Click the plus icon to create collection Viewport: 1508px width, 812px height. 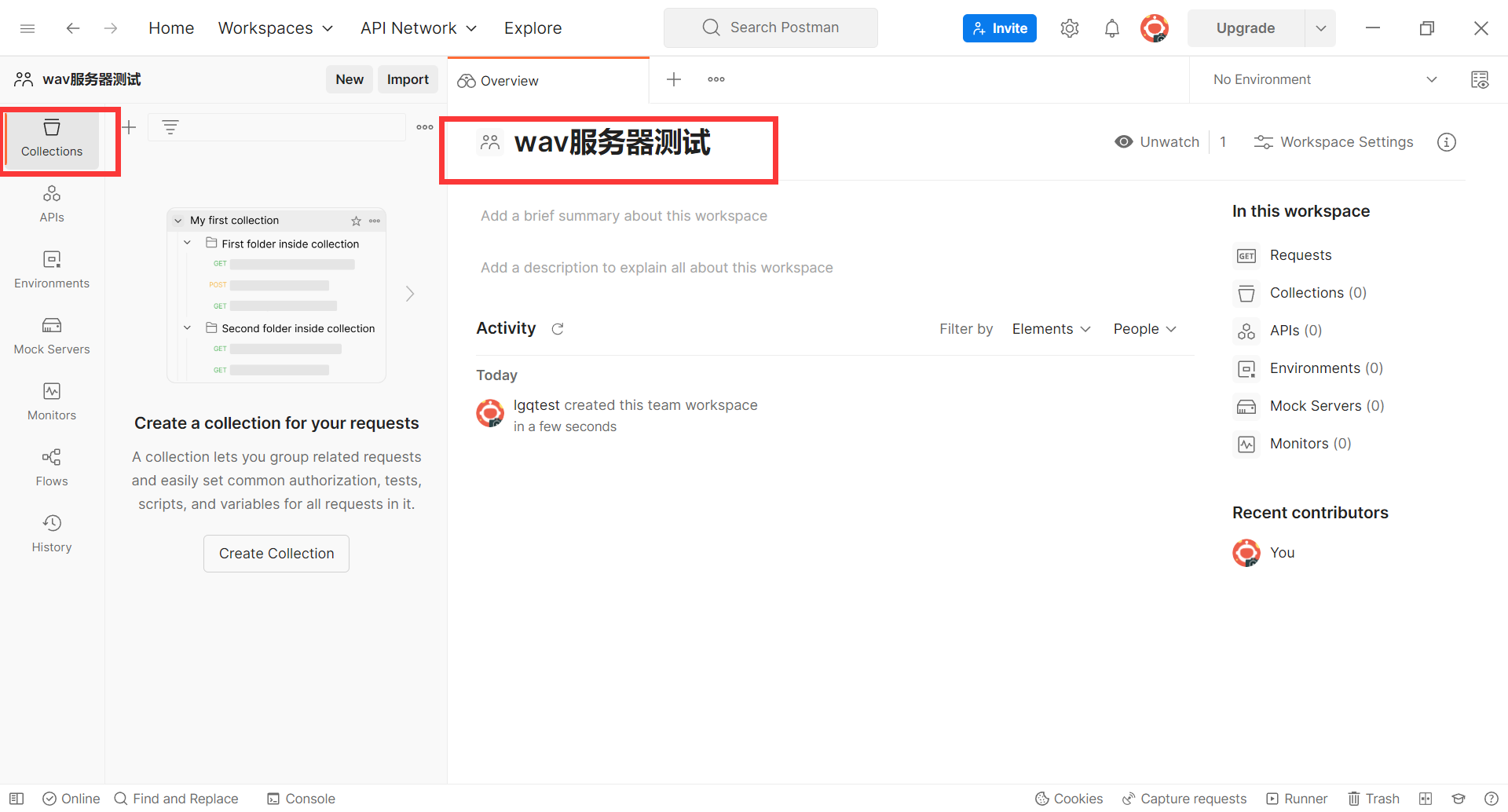(x=129, y=126)
